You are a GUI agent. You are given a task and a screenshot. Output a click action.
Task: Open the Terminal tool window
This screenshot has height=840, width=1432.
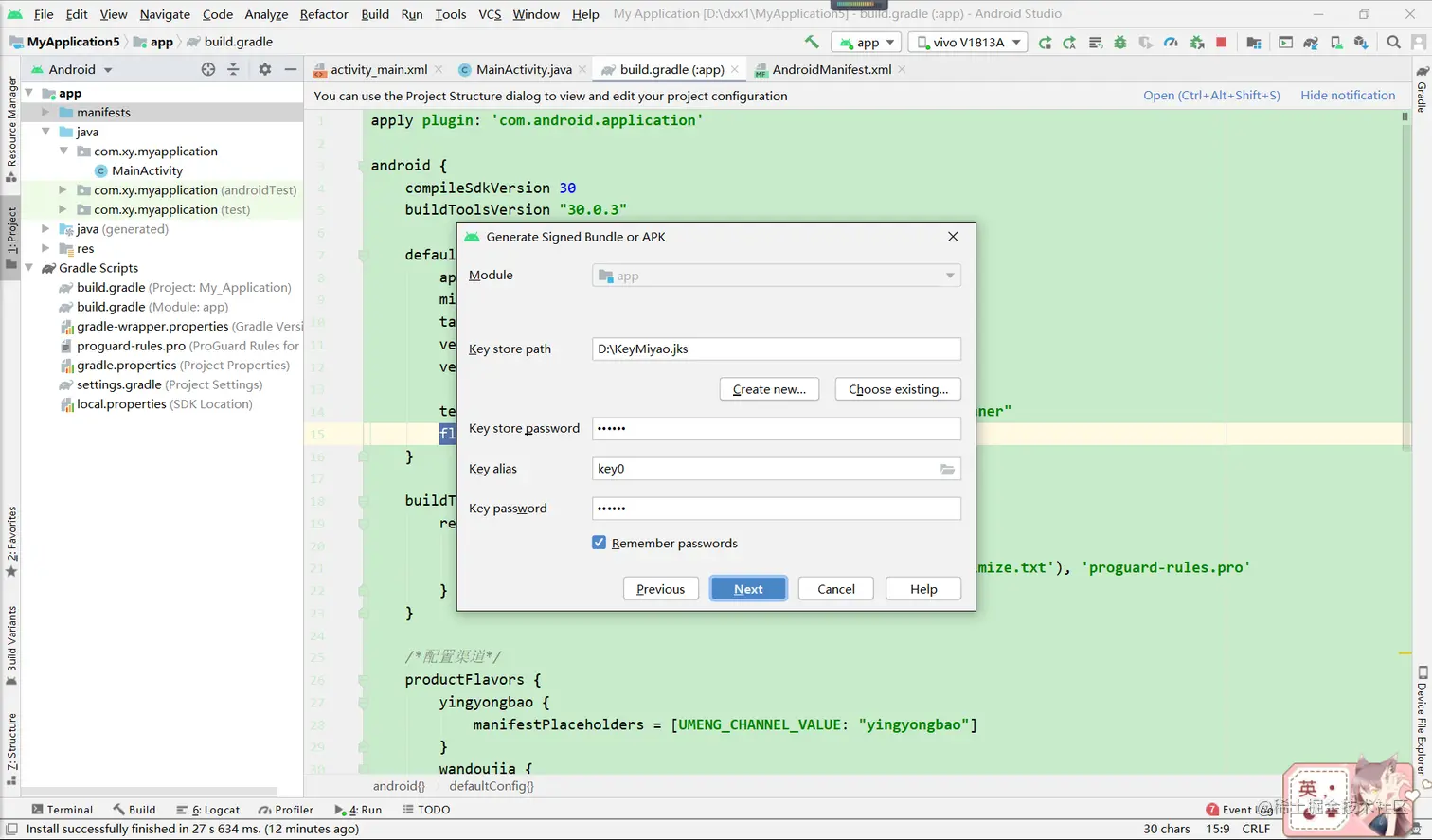(x=62, y=810)
